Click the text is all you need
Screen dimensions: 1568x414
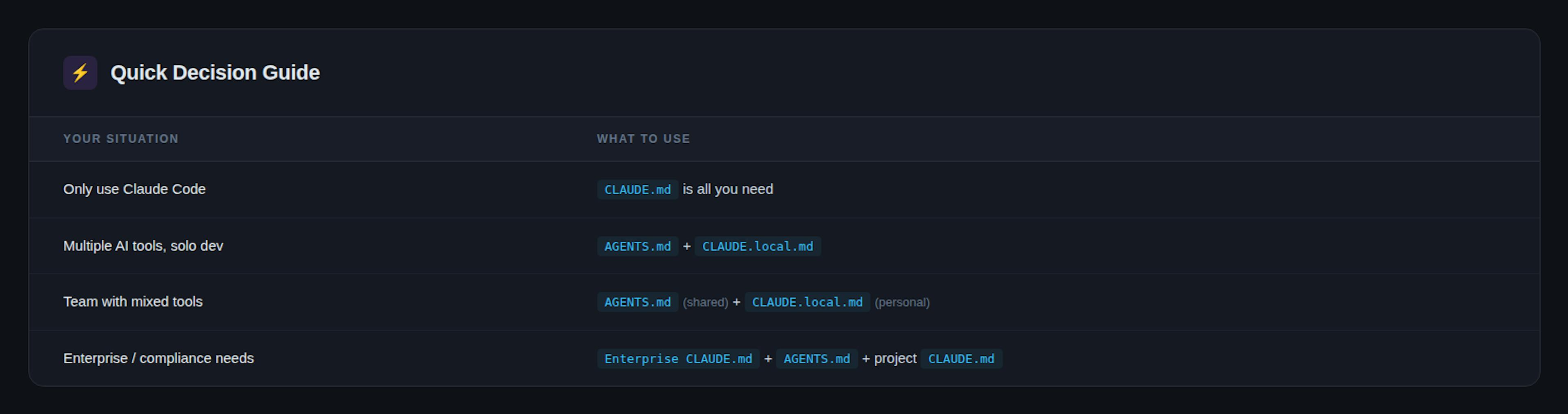pos(728,189)
